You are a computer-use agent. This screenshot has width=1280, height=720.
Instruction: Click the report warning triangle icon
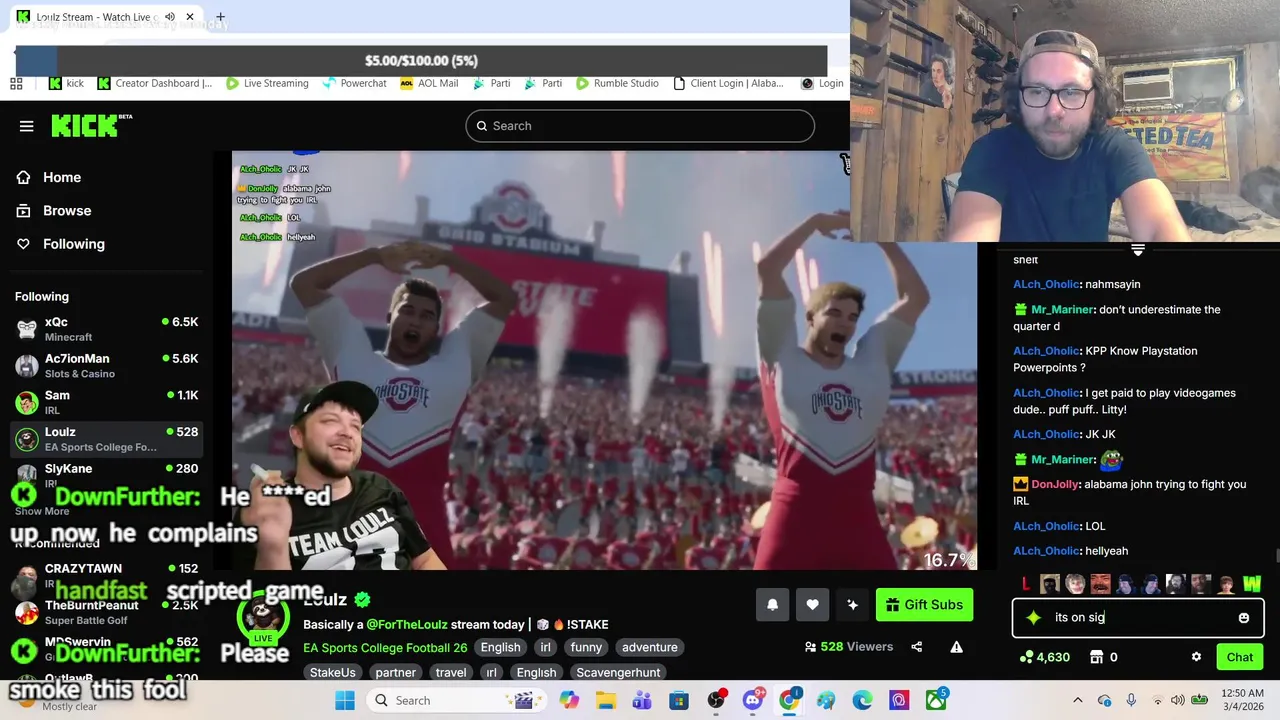click(x=956, y=647)
